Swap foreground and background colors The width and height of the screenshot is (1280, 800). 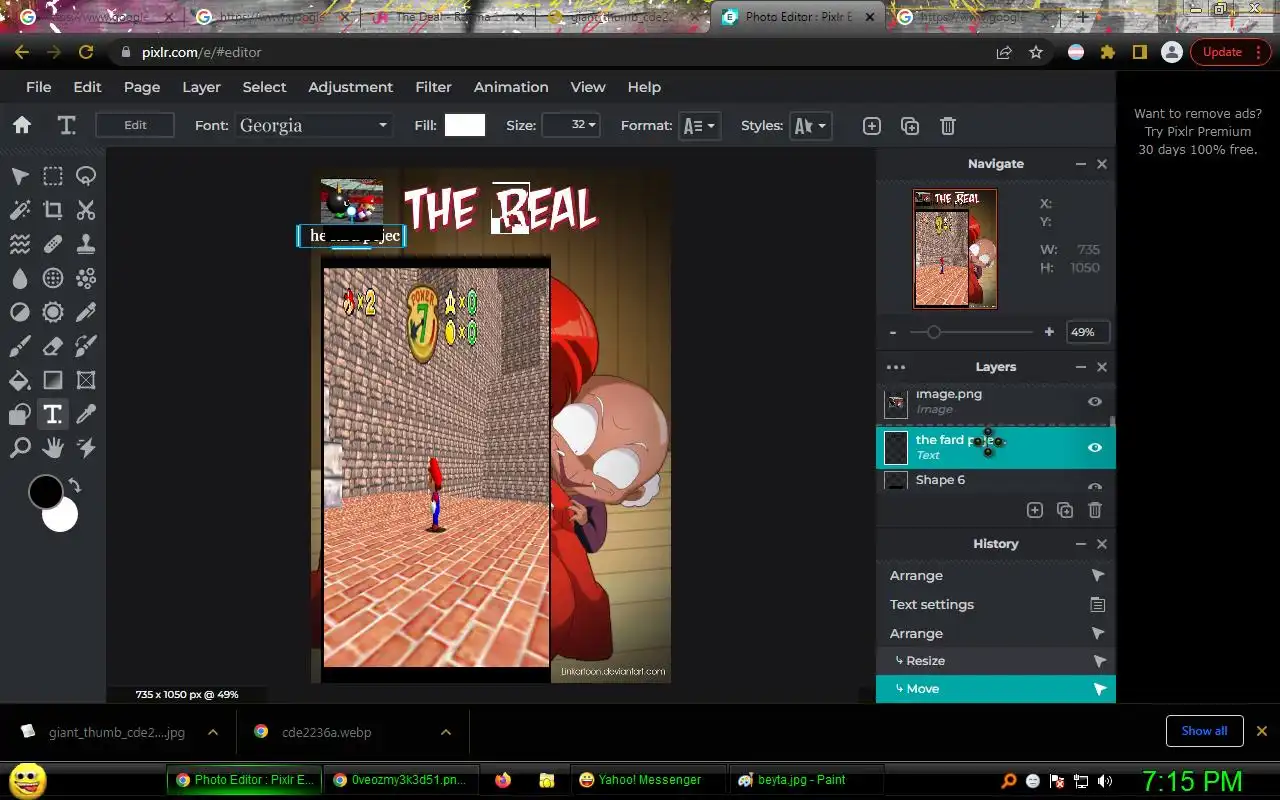[75, 486]
